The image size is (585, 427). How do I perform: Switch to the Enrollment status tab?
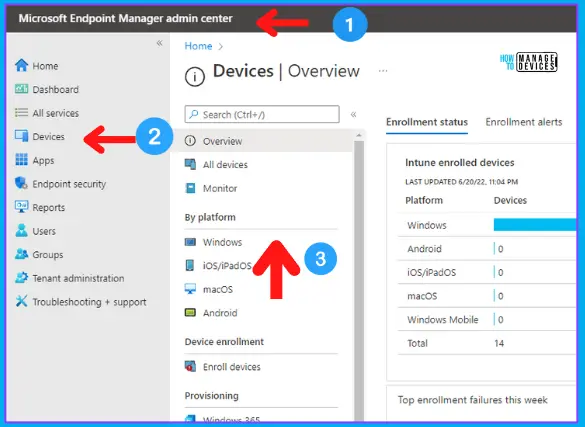pos(427,122)
